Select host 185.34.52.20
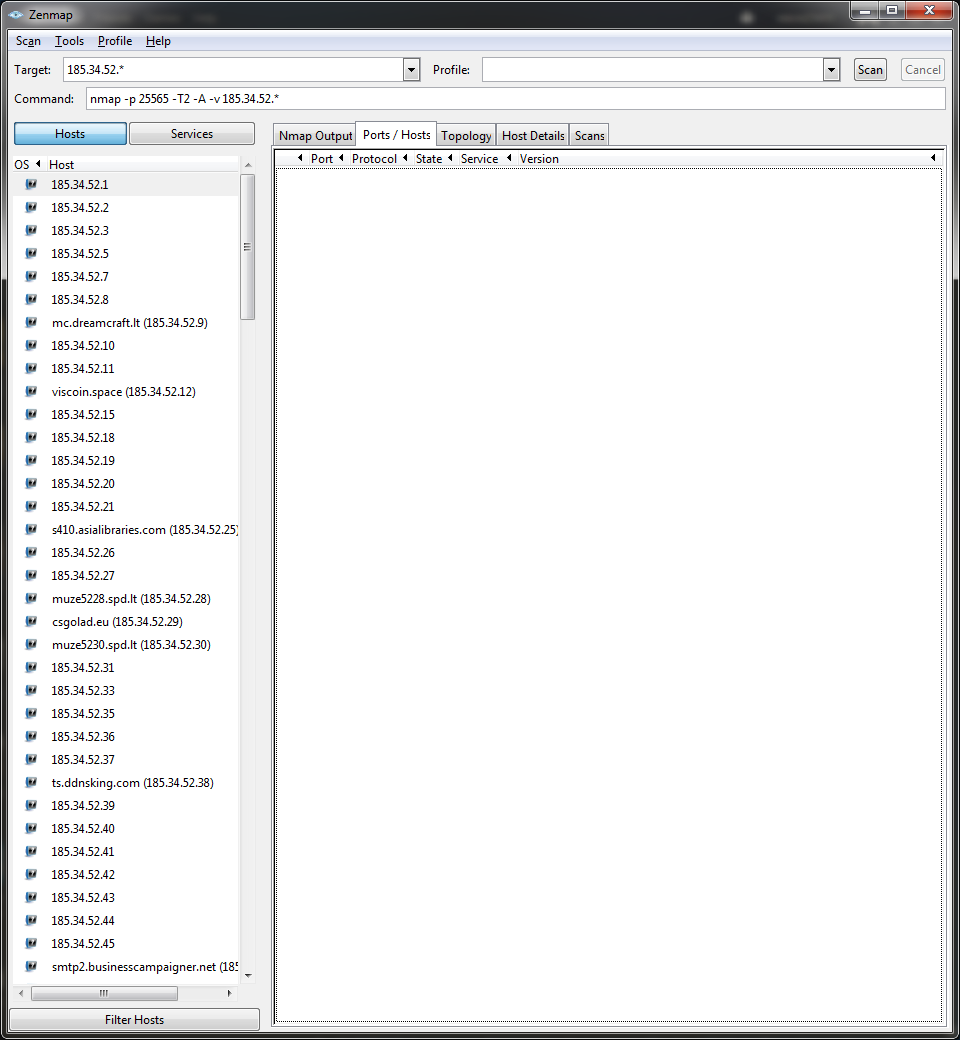Image resolution: width=960 pixels, height=1040 pixels. (83, 484)
